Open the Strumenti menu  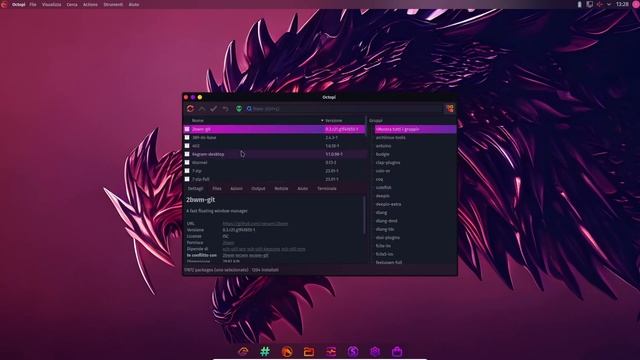pos(113,4)
